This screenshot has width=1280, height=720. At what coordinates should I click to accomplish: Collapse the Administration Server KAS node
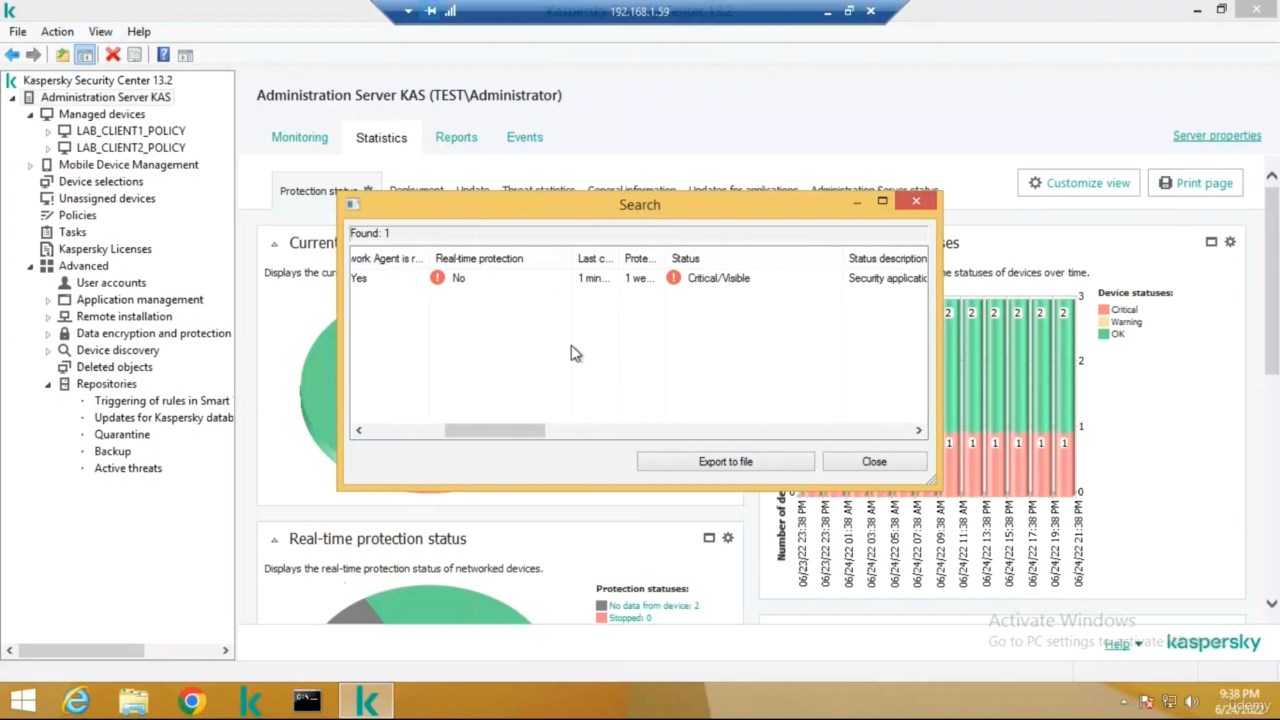point(12,97)
